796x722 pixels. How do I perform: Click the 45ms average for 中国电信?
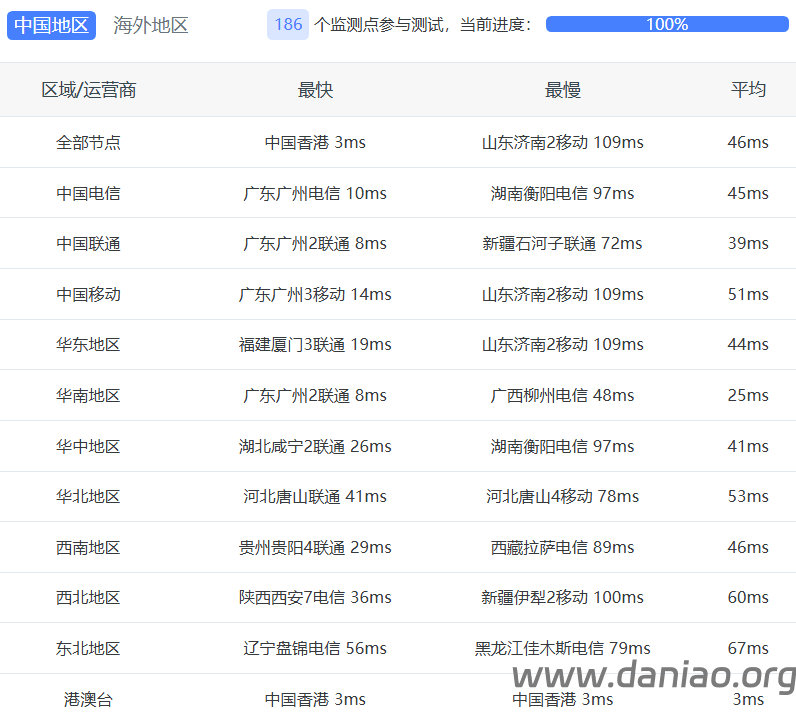[748, 193]
